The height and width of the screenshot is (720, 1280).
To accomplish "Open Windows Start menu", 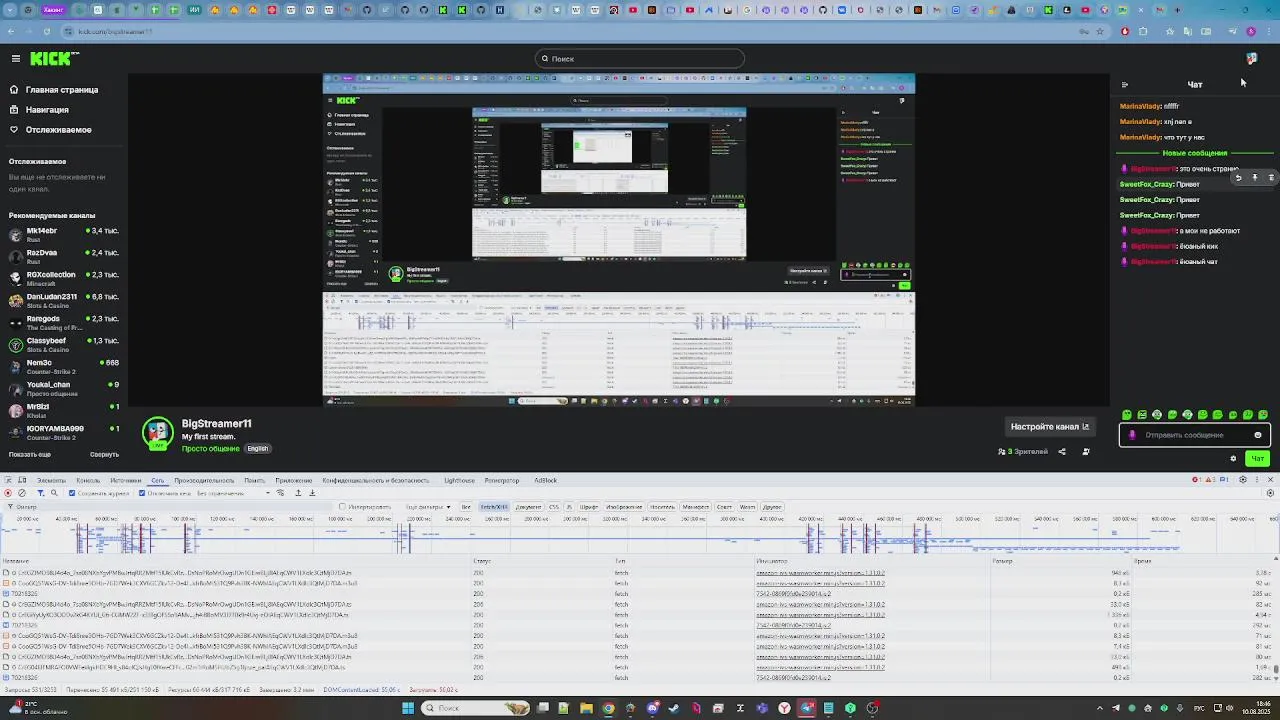I will coord(407,708).
